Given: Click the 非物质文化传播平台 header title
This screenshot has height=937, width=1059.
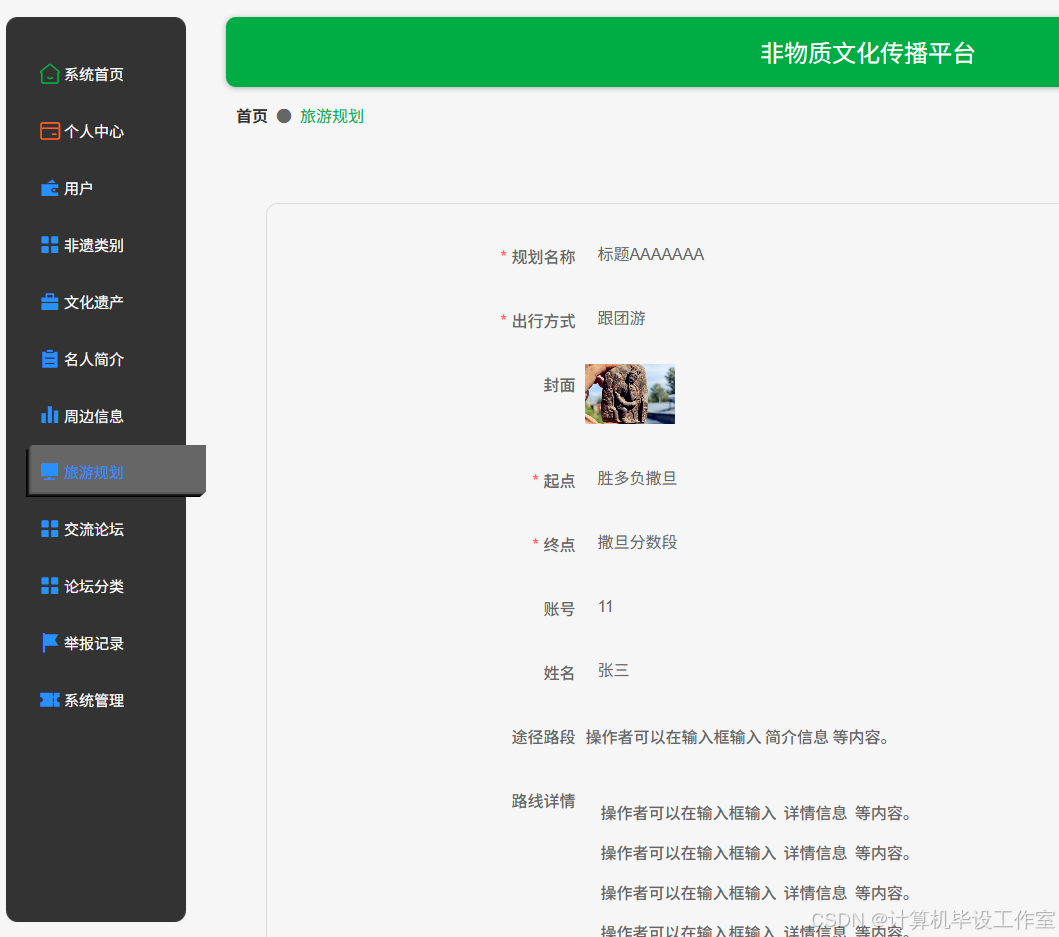Looking at the screenshot, I should 868,53.
